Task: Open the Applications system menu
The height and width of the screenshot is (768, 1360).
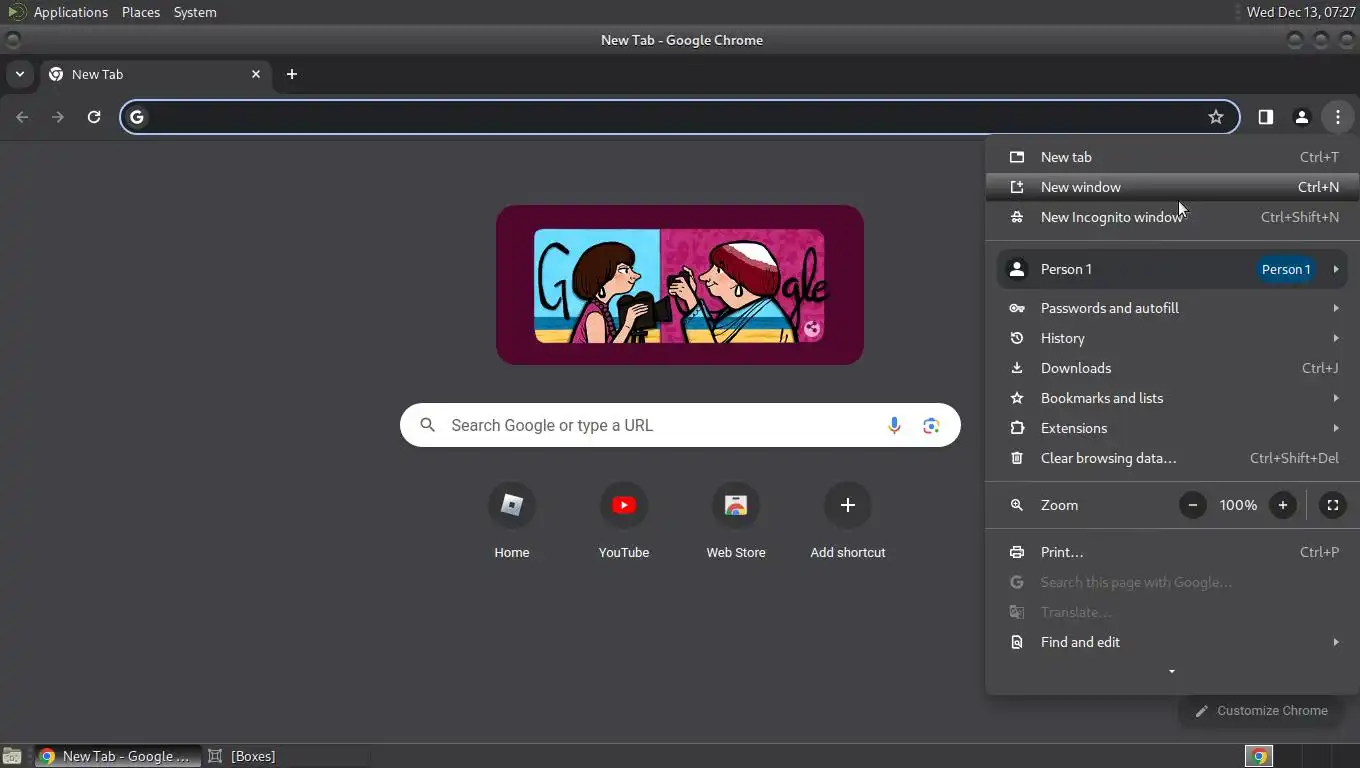Action: [70, 12]
